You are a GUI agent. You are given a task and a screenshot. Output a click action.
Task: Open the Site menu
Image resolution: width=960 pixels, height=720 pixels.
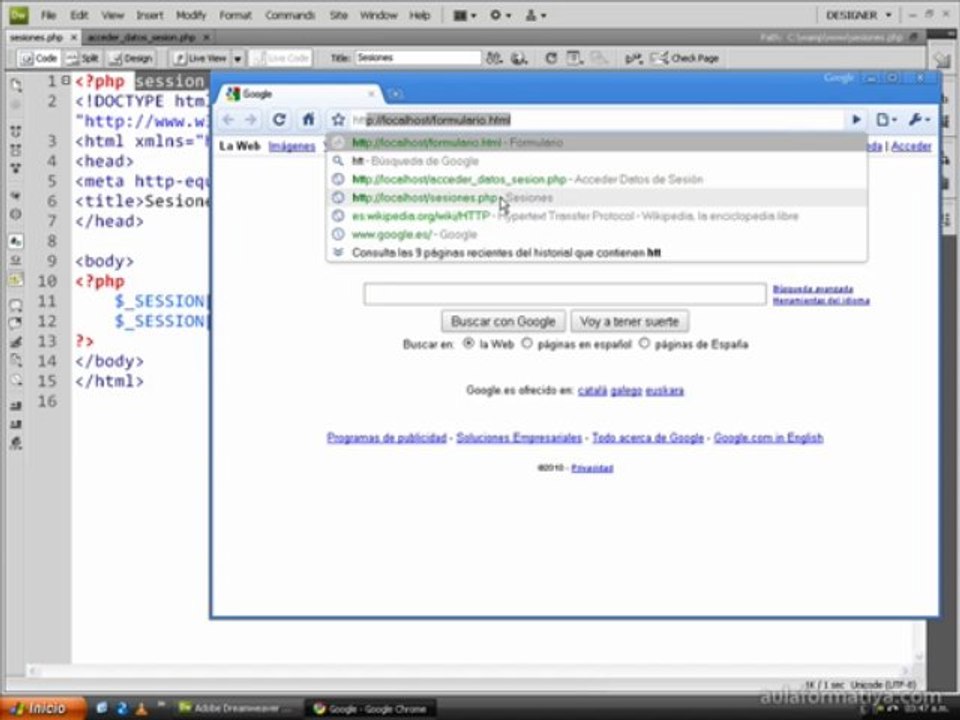click(339, 15)
